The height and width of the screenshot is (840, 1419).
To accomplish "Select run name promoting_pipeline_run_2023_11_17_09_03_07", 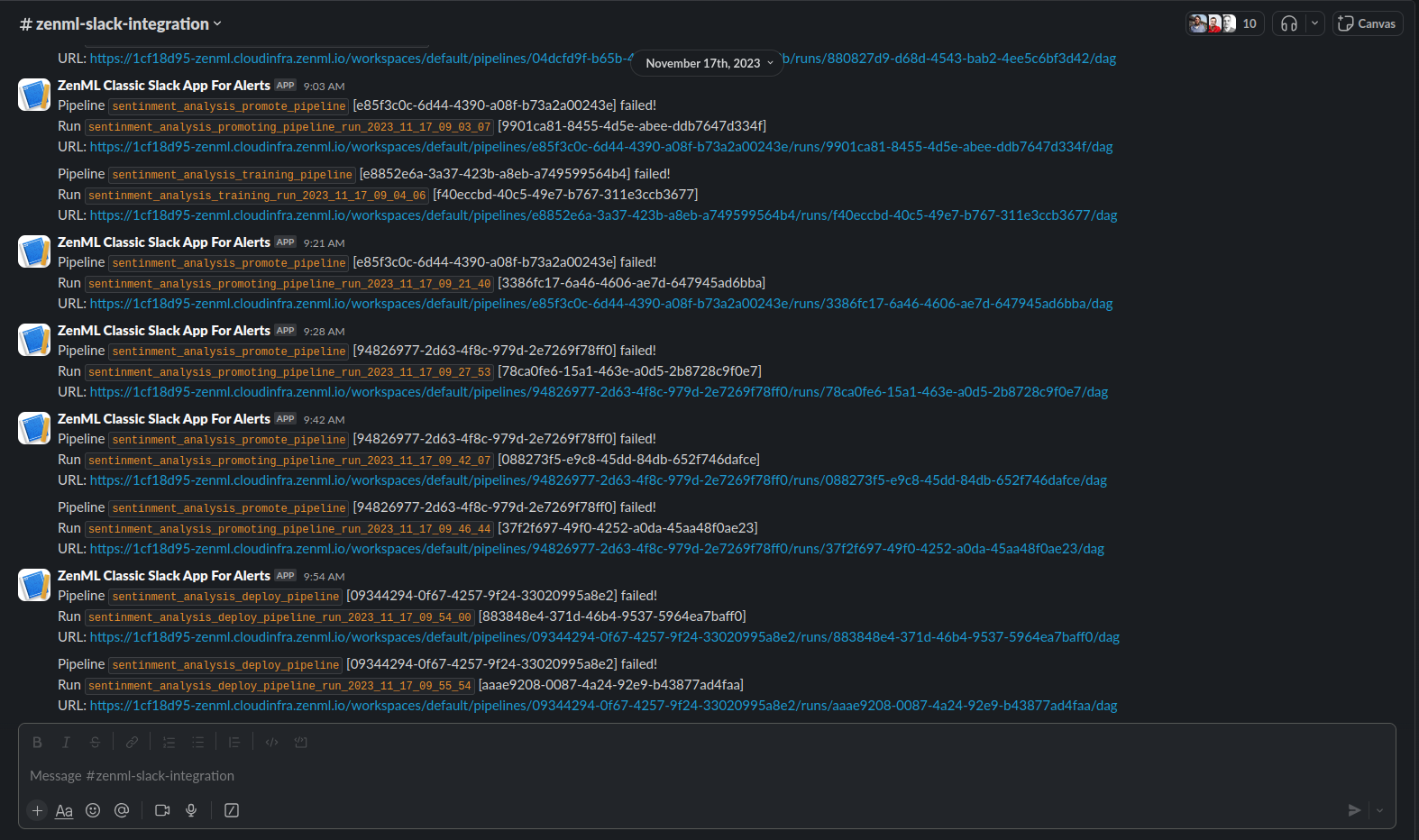I will tap(289, 127).
